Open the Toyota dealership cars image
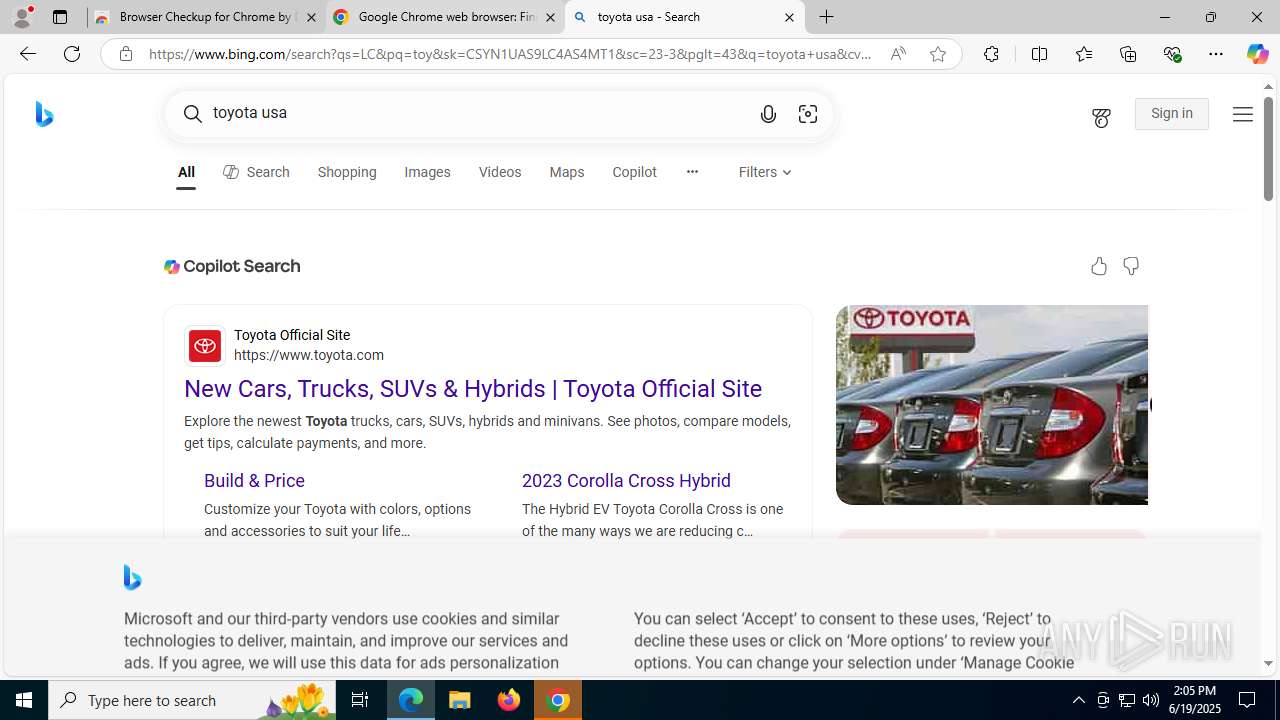This screenshot has width=1280, height=720. 992,405
